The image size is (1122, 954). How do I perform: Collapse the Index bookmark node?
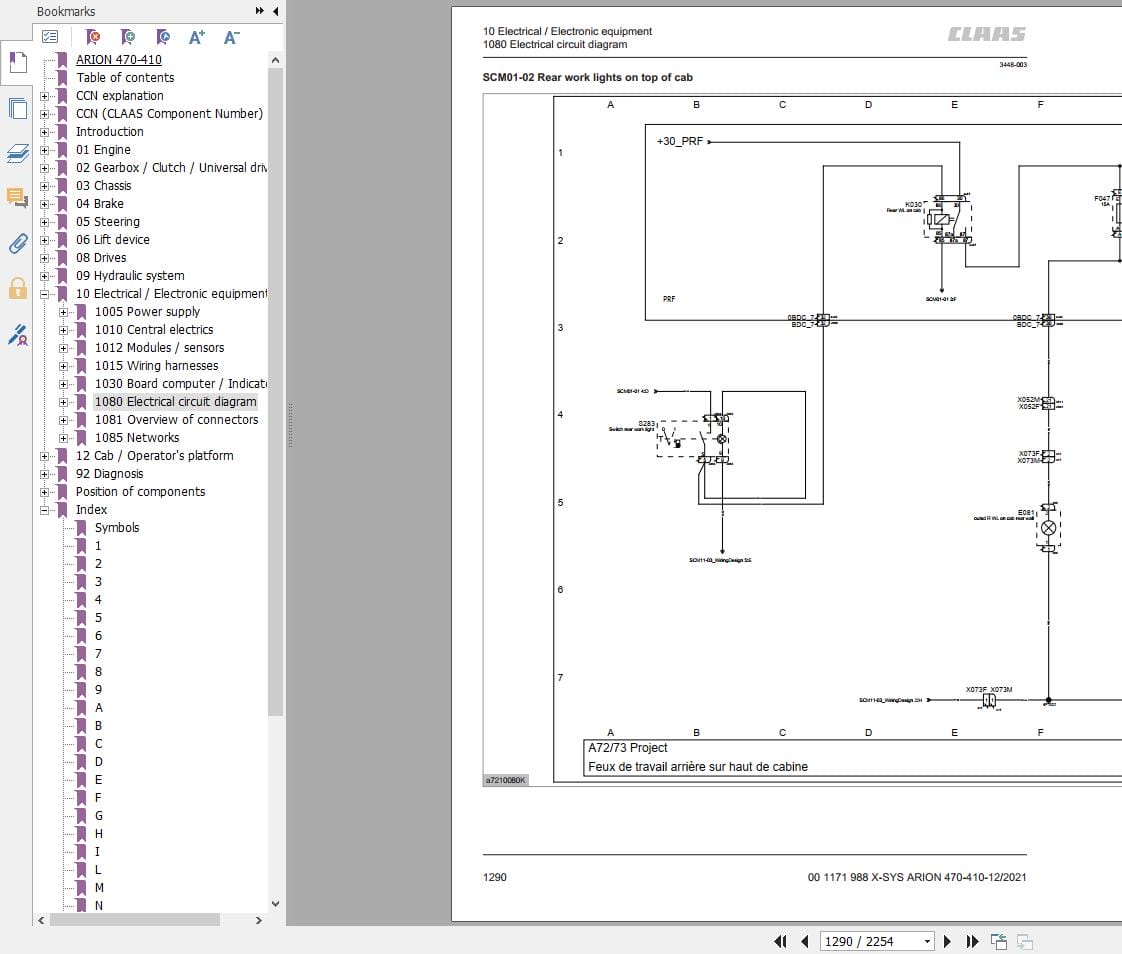coord(44,510)
